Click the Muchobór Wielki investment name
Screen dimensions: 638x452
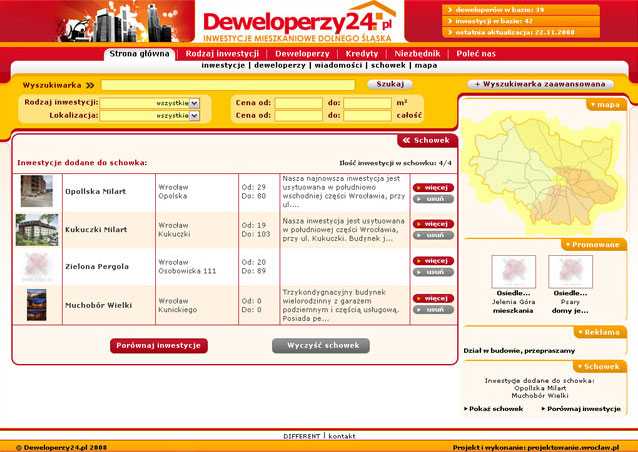point(98,305)
